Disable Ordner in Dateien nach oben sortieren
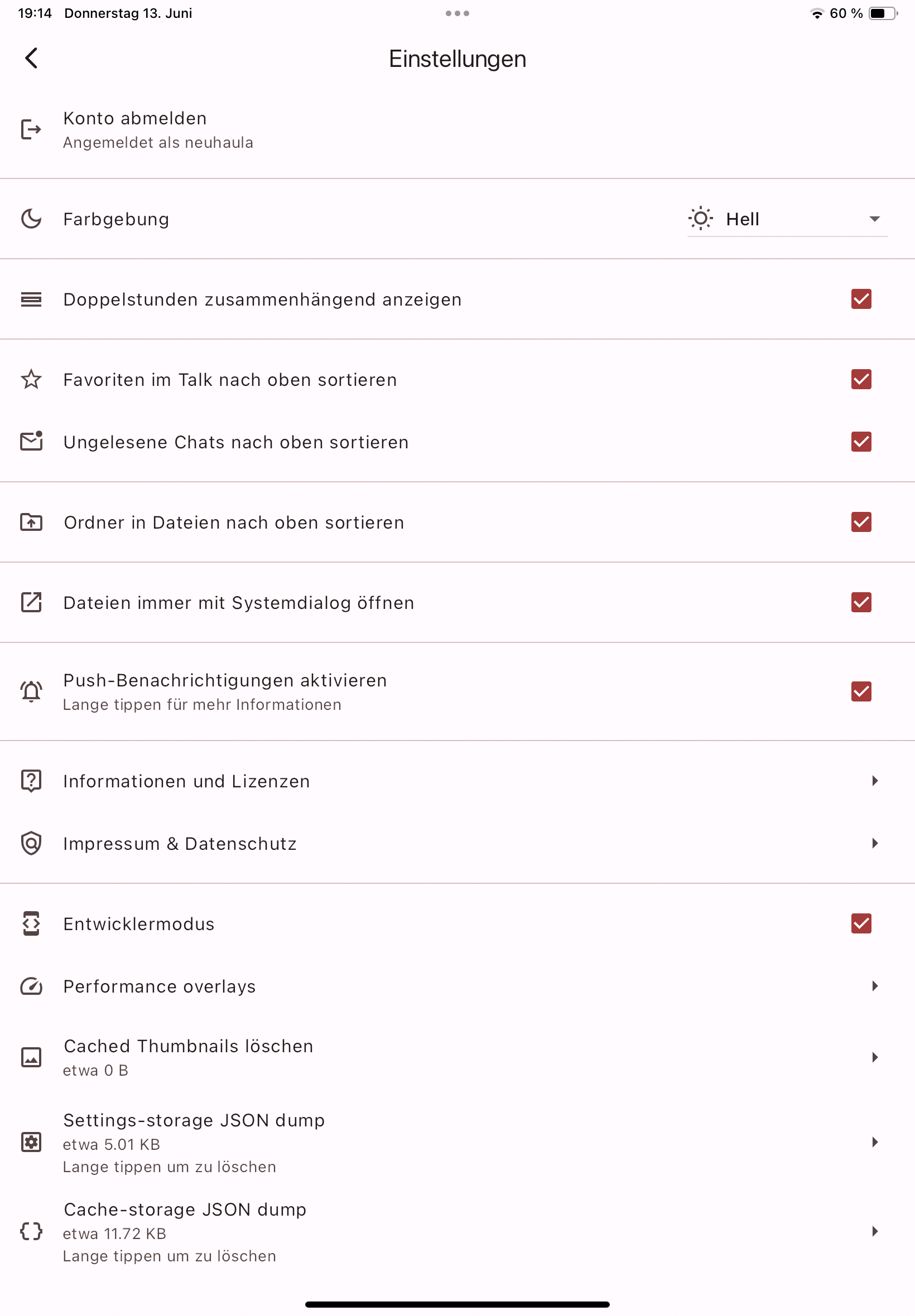 (x=861, y=522)
